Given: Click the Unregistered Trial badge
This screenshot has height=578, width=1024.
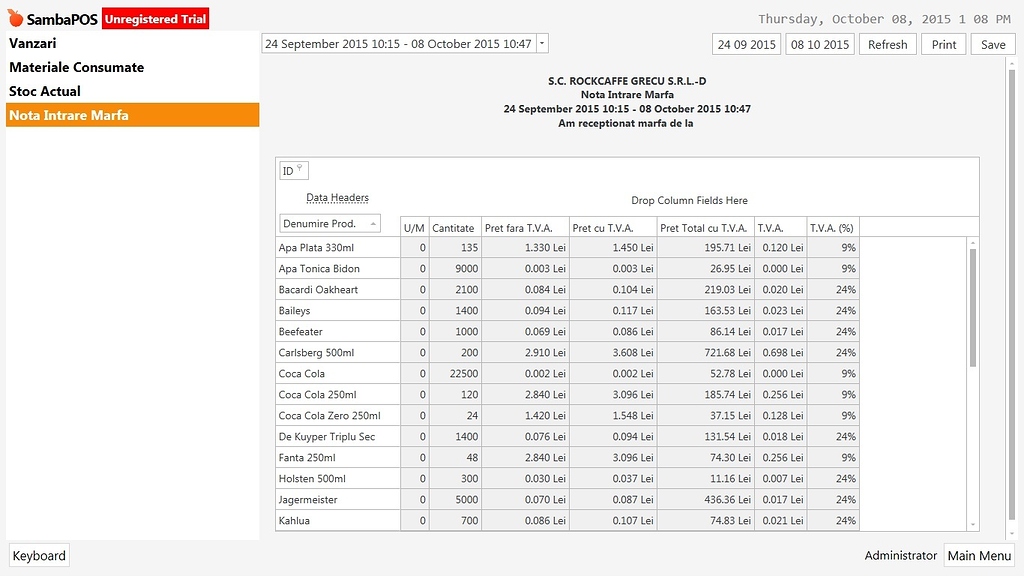Looking at the screenshot, I should pos(155,18).
